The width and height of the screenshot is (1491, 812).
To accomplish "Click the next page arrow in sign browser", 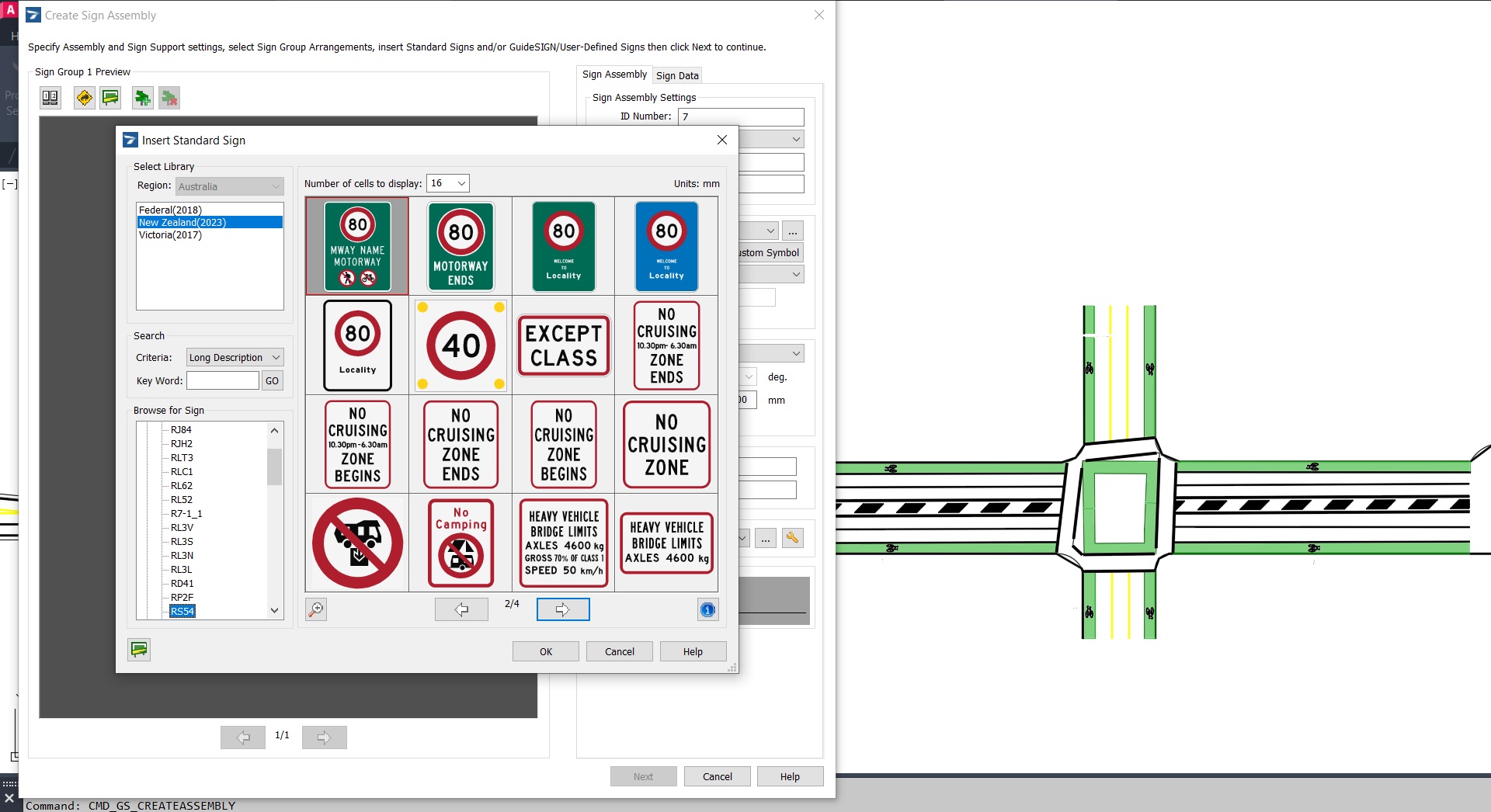I will coord(562,609).
